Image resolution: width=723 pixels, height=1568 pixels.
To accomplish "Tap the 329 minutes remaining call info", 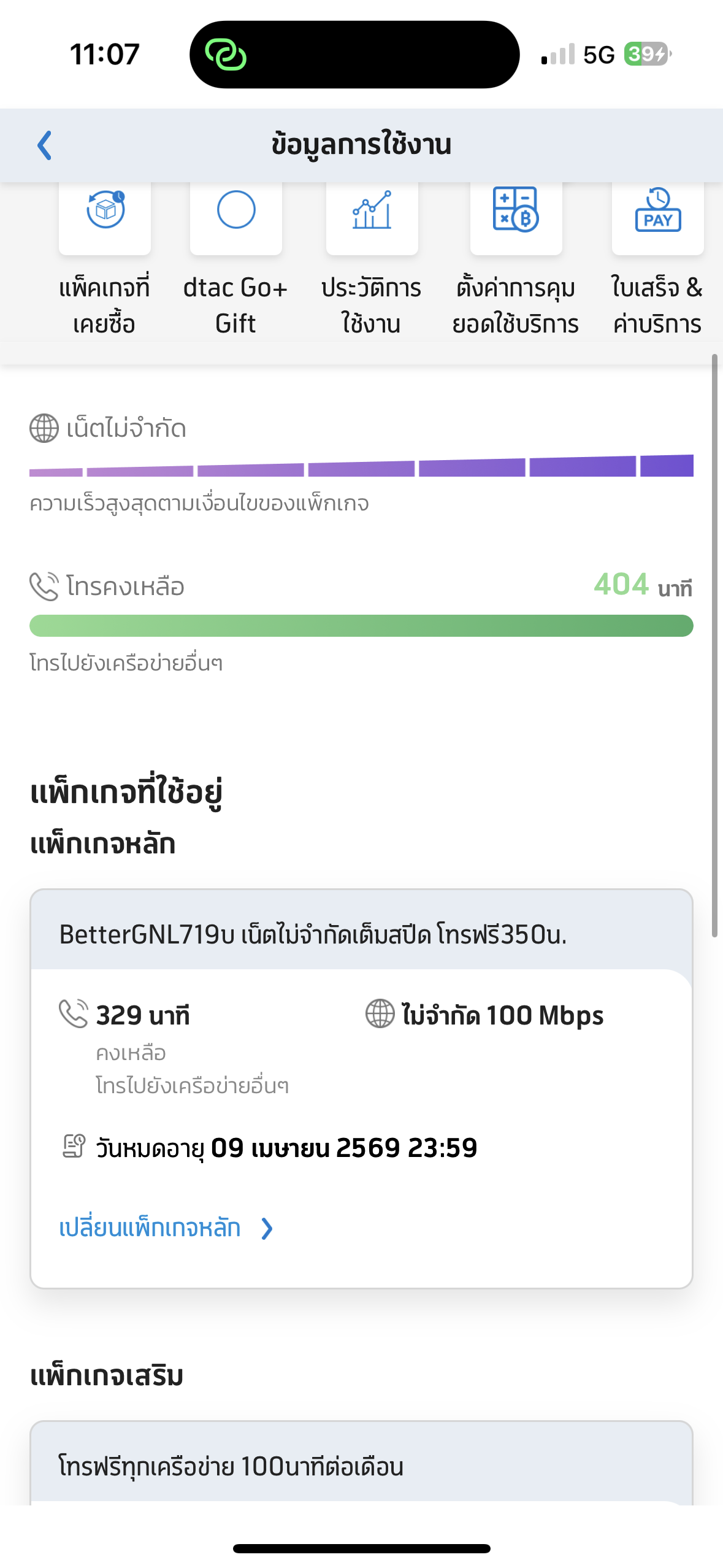I will tap(143, 1016).
